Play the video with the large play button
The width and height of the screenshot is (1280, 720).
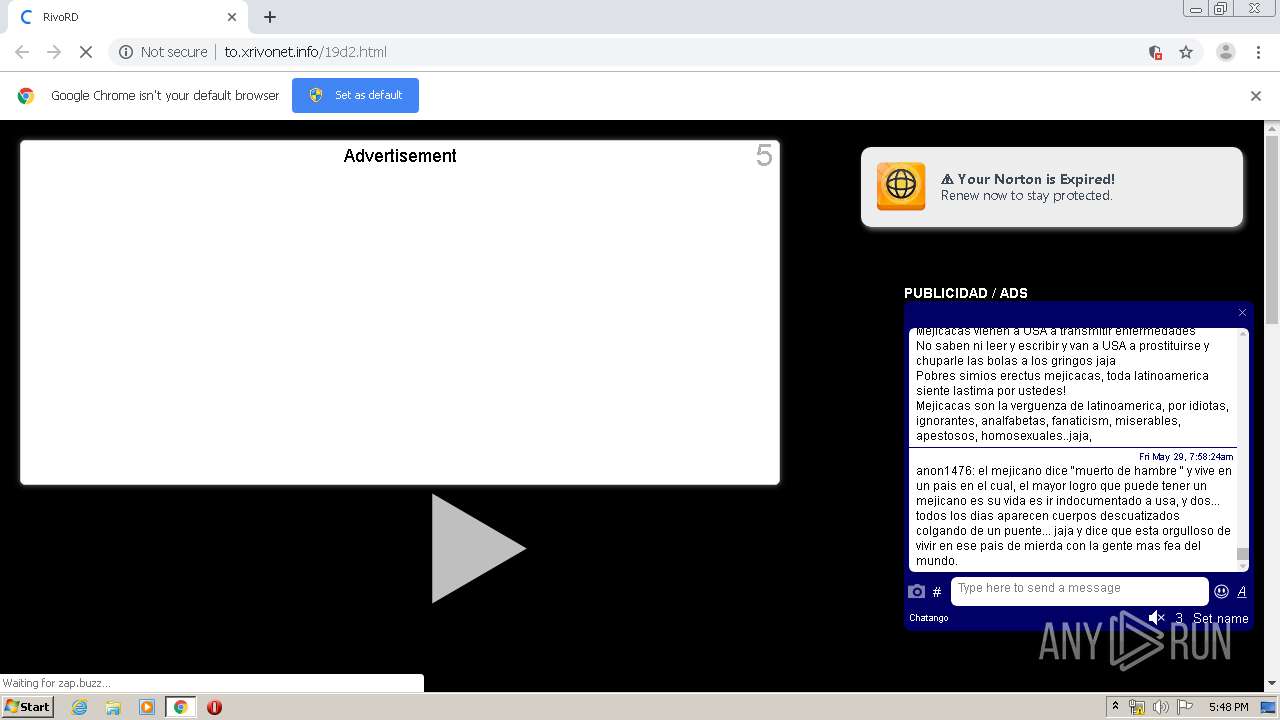click(x=478, y=548)
